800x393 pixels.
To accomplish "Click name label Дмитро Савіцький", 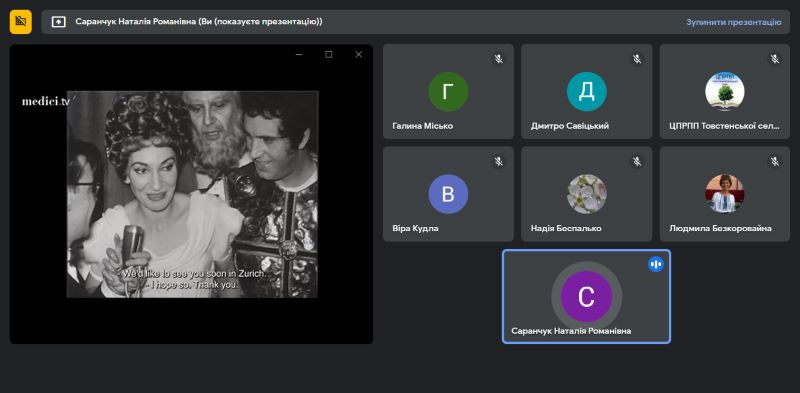I will coord(570,126).
